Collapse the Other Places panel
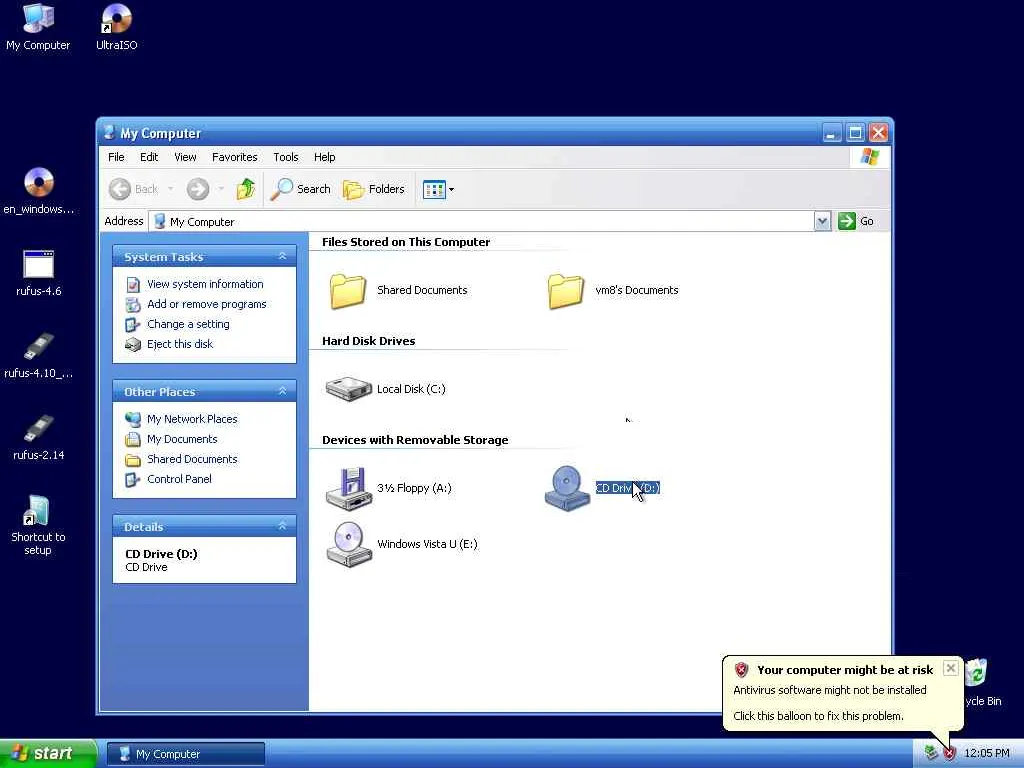The width and height of the screenshot is (1024, 768). 282,391
